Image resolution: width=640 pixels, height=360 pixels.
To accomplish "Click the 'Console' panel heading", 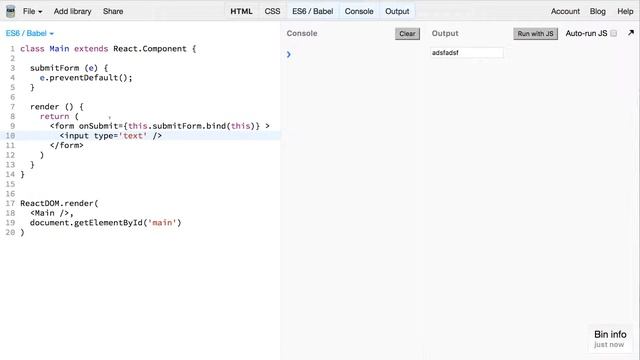I will click(302, 33).
